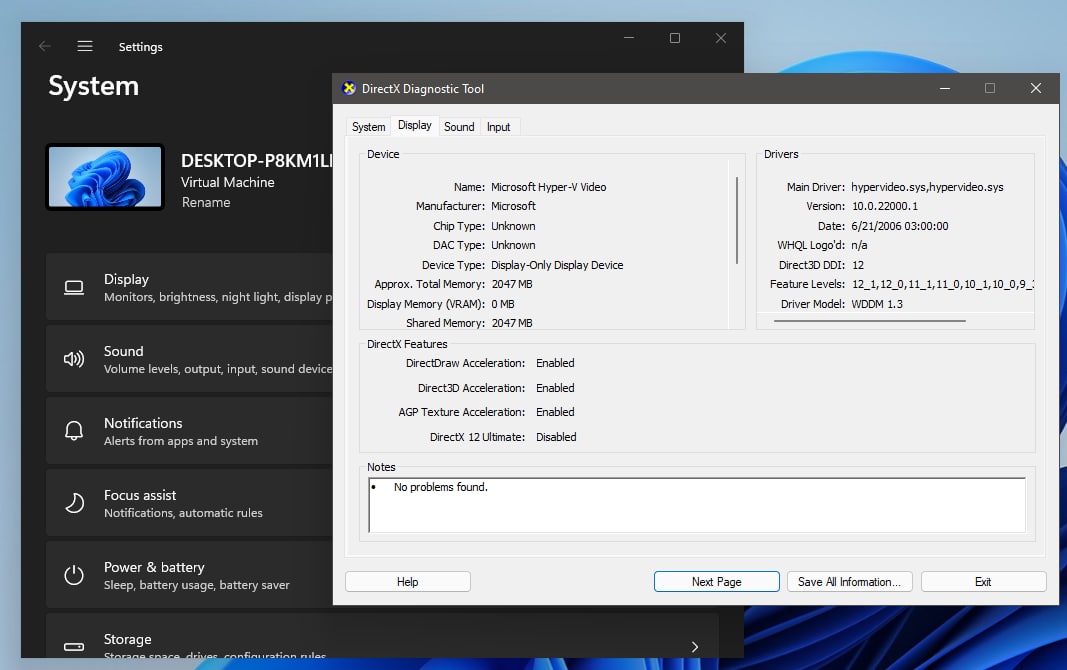The width and height of the screenshot is (1067, 670).
Task: Click the Storage drive icon
Action: (74, 646)
